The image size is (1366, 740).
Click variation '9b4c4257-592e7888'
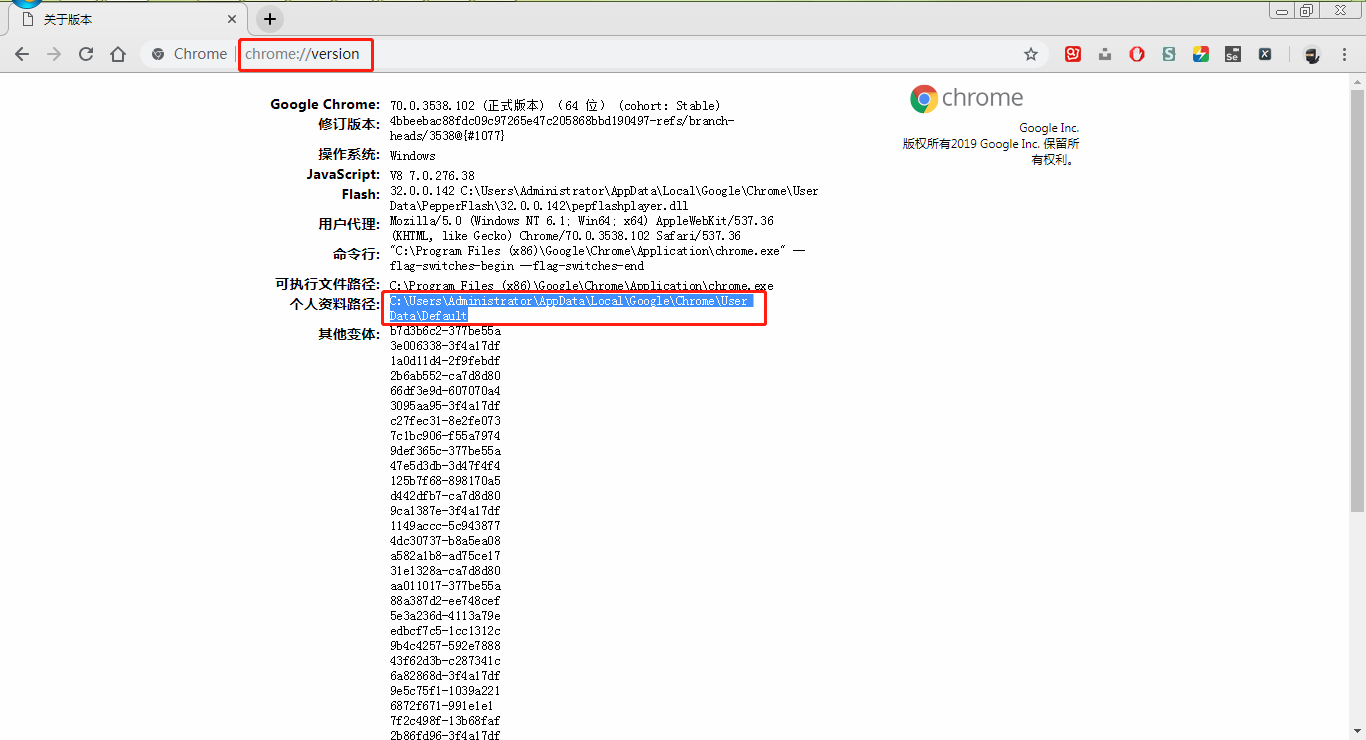[x=445, y=646]
